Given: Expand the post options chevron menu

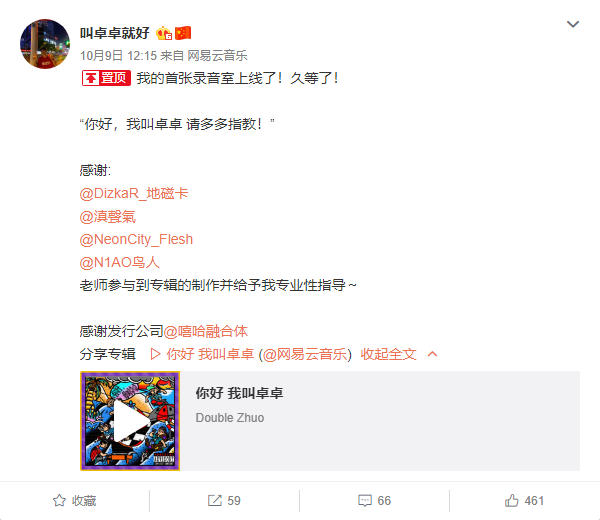Looking at the screenshot, I should point(572,24).
